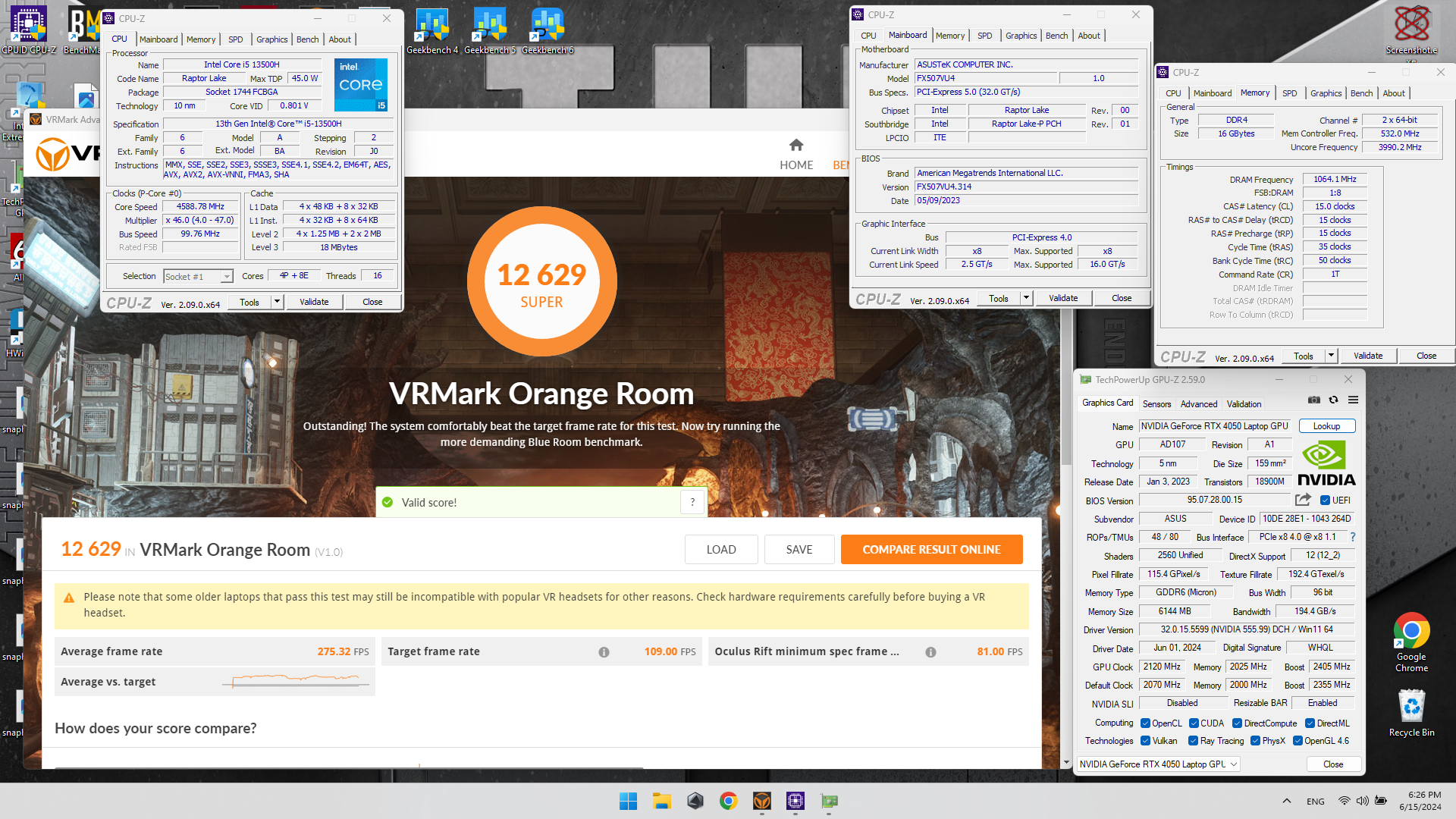Click the VRMark SAVE button
This screenshot has height=819, width=1456.
point(799,550)
